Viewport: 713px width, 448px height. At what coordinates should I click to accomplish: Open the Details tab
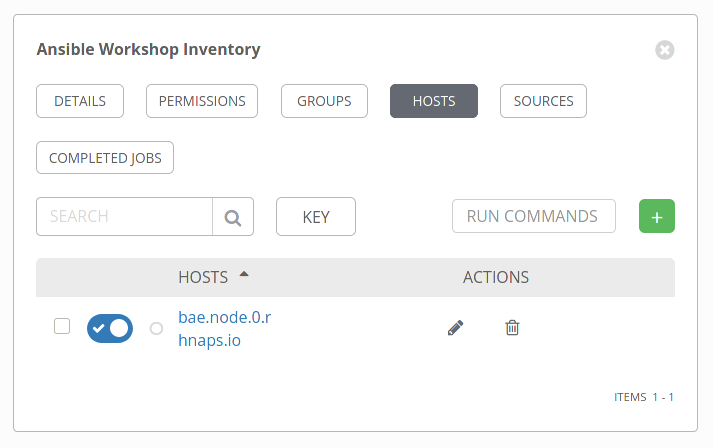(80, 101)
